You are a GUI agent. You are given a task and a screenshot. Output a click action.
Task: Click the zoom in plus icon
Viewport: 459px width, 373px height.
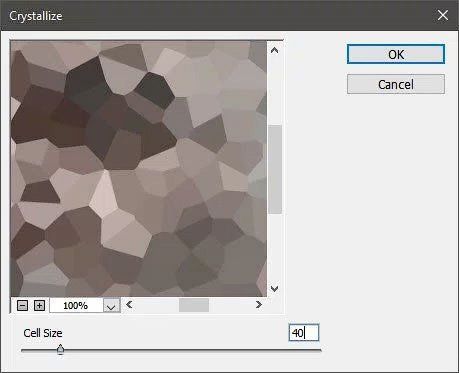[39, 305]
